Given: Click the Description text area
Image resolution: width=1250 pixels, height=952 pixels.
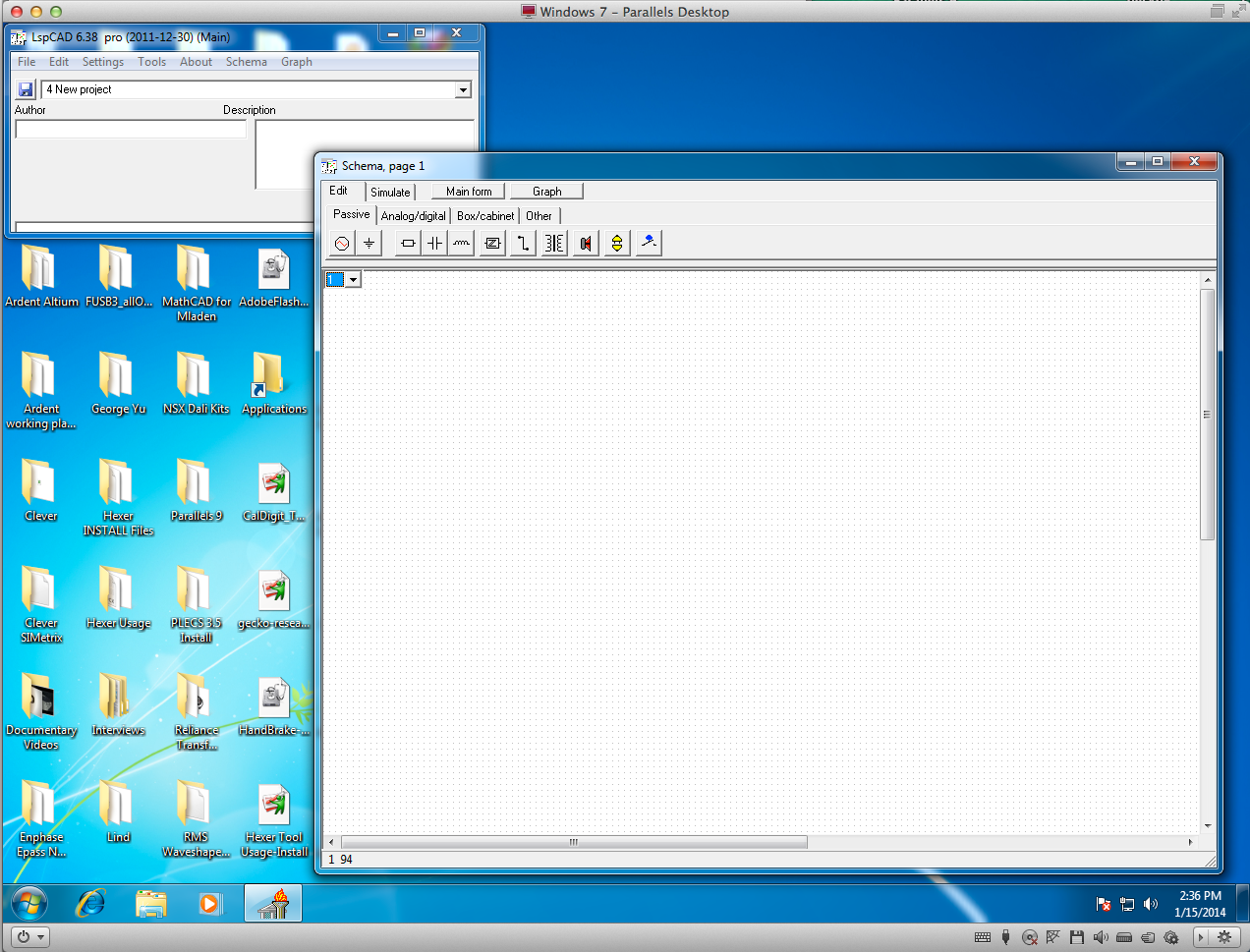Looking at the screenshot, I should pyautogui.click(x=365, y=155).
